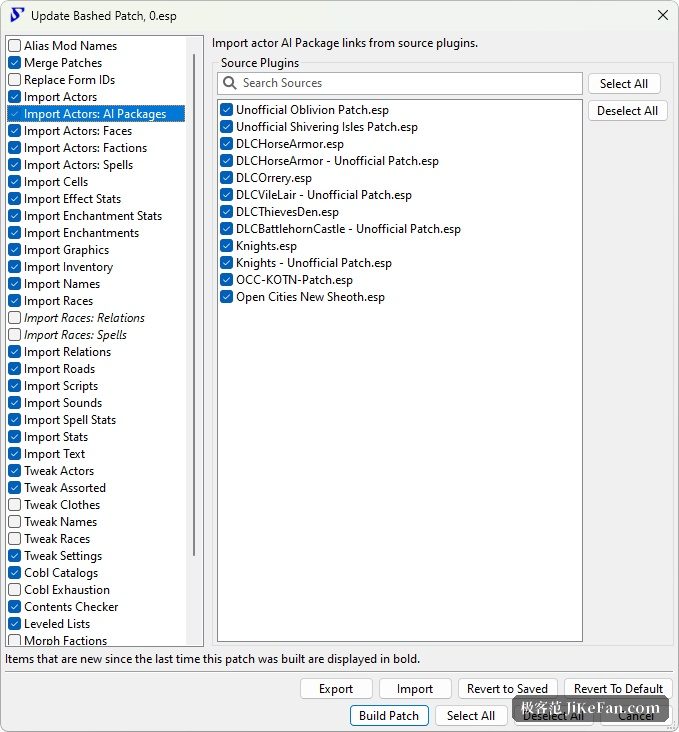Select the Import Names row
Image resolution: width=679 pixels, height=732 pixels.
click(96, 284)
